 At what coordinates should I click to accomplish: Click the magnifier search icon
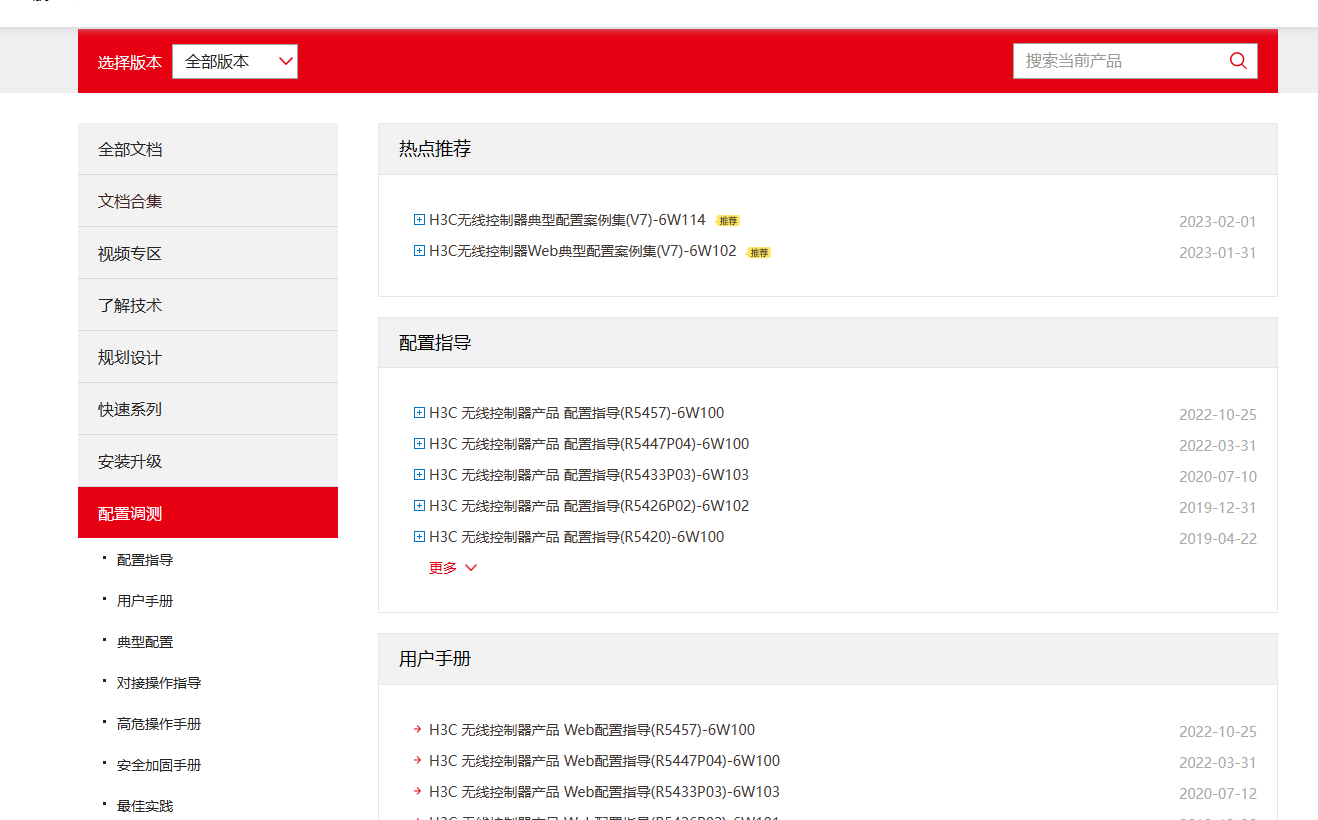[1238, 61]
